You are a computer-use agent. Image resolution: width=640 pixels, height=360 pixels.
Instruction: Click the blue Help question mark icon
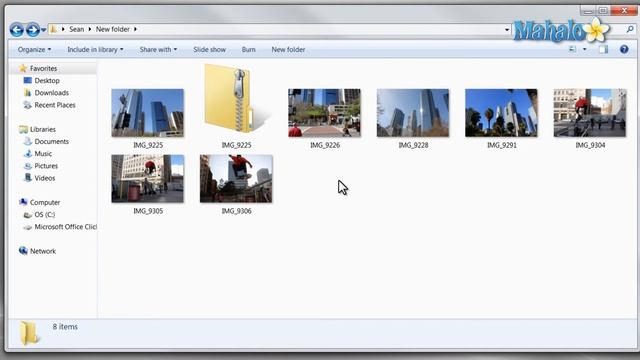(624, 49)
